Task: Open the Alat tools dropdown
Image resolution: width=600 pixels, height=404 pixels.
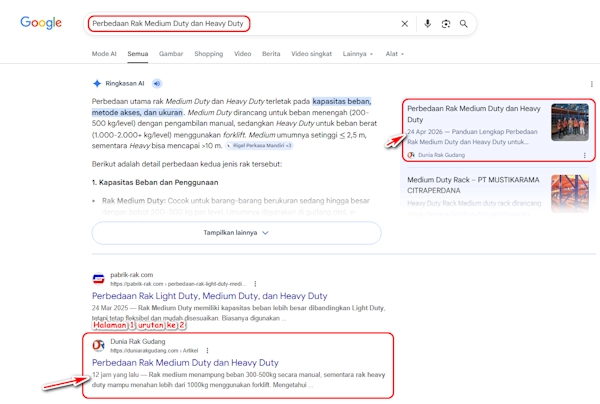Action: tap(395, 54)
